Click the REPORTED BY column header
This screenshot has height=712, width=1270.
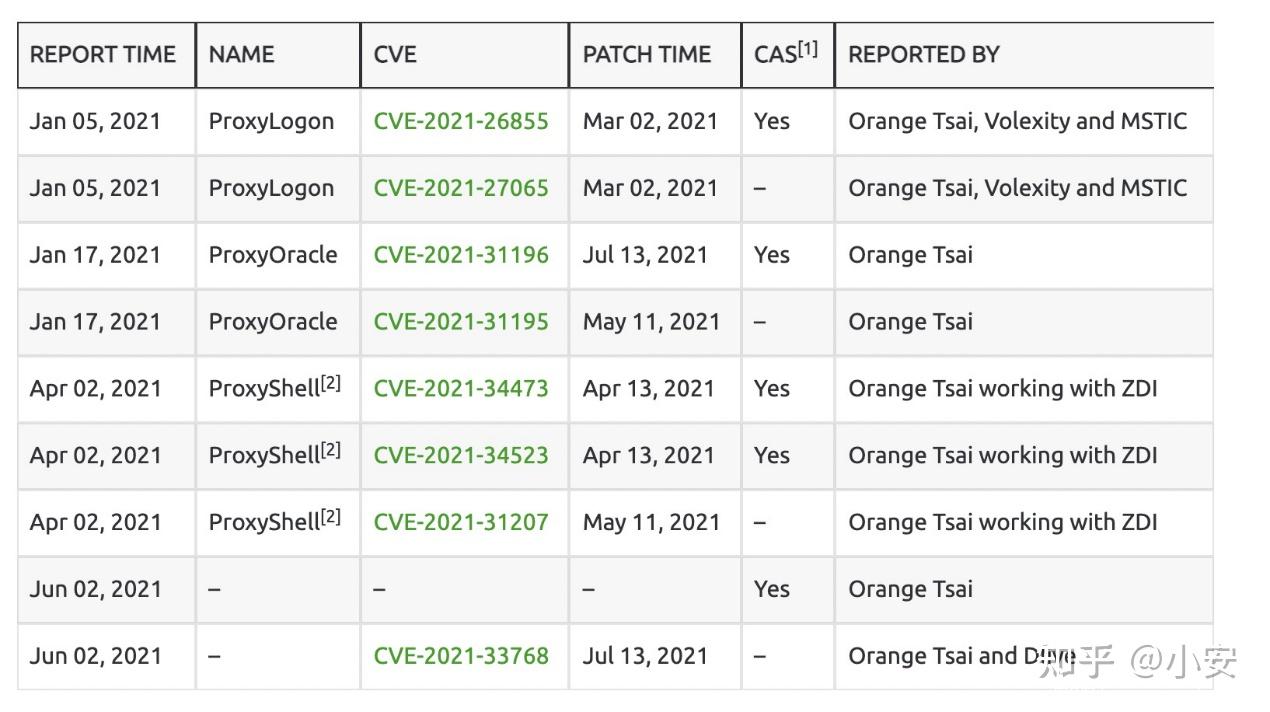pos(923,55)
